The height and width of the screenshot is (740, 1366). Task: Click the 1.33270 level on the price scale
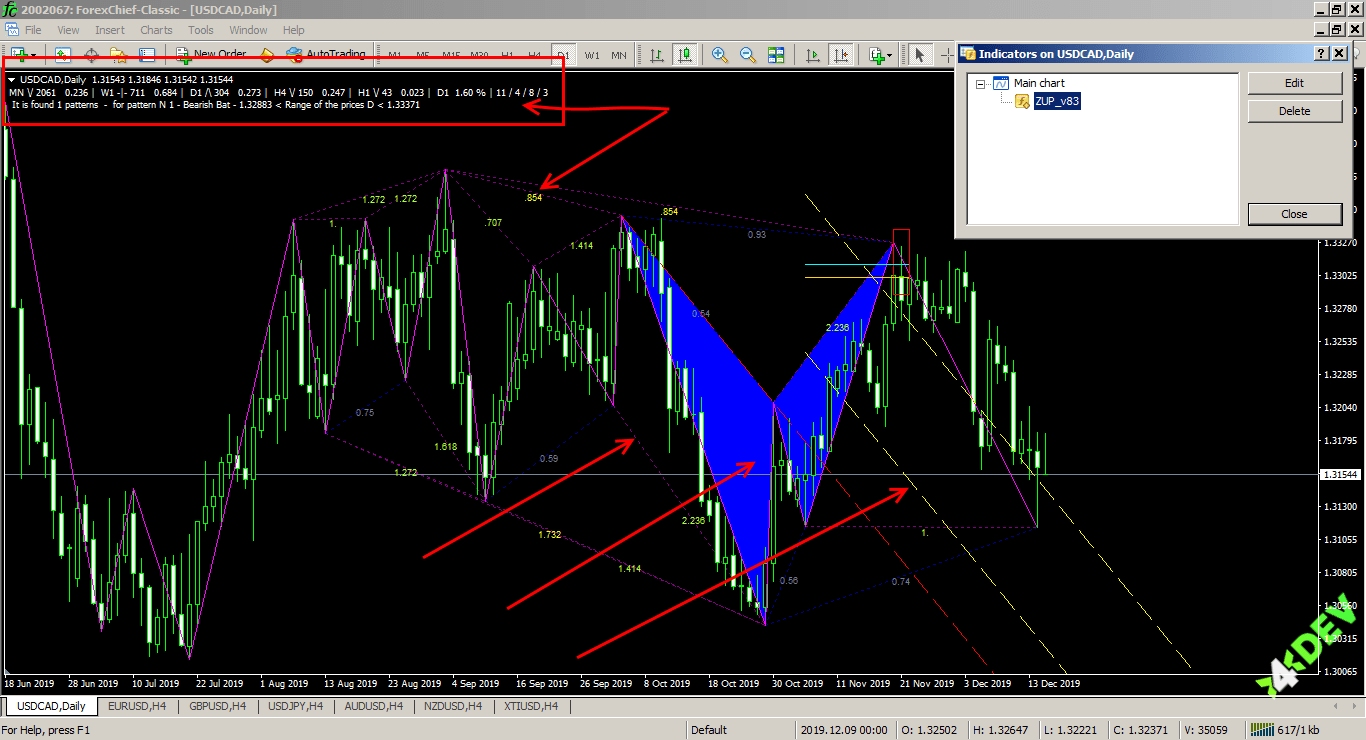point(1340,243)
